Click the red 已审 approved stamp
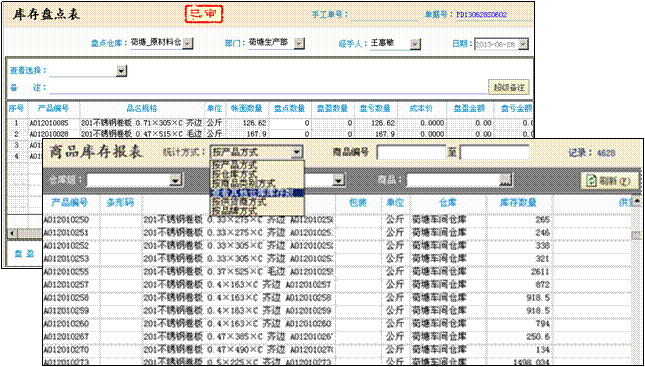The width and height of the screenshot is (645, 367). click(203, 14)
